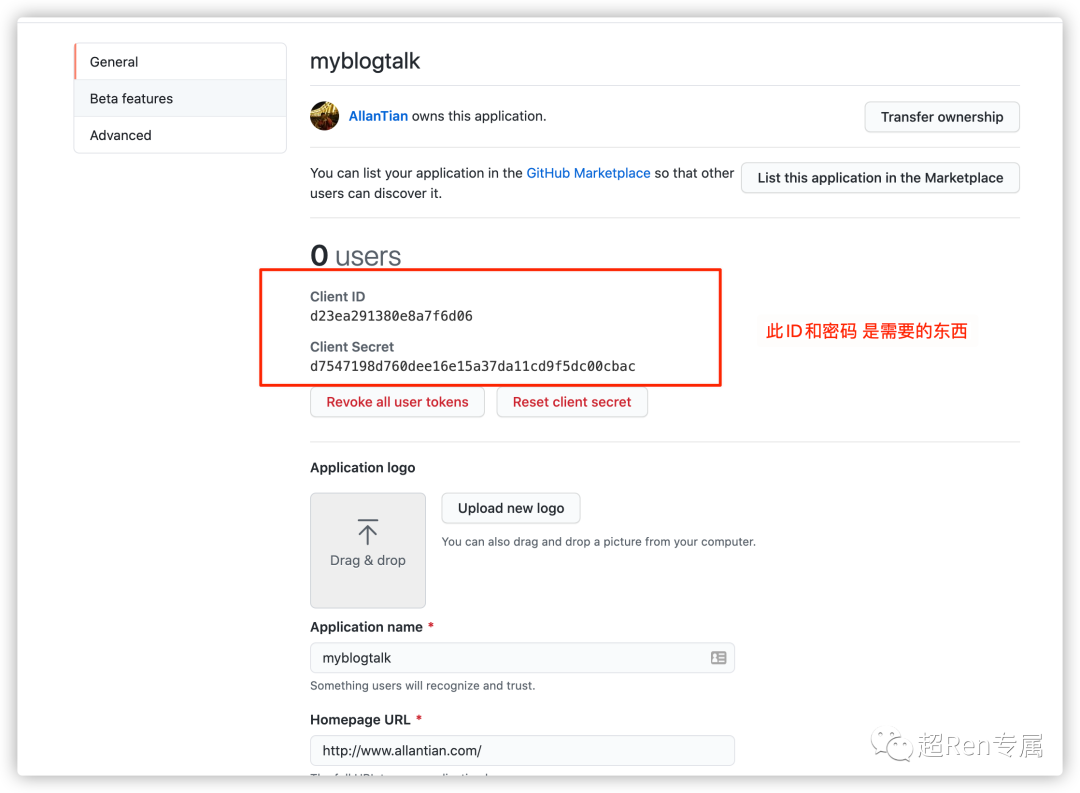Open the Beta features tab
The image size is (1080, 793).
tap(180, 99)
